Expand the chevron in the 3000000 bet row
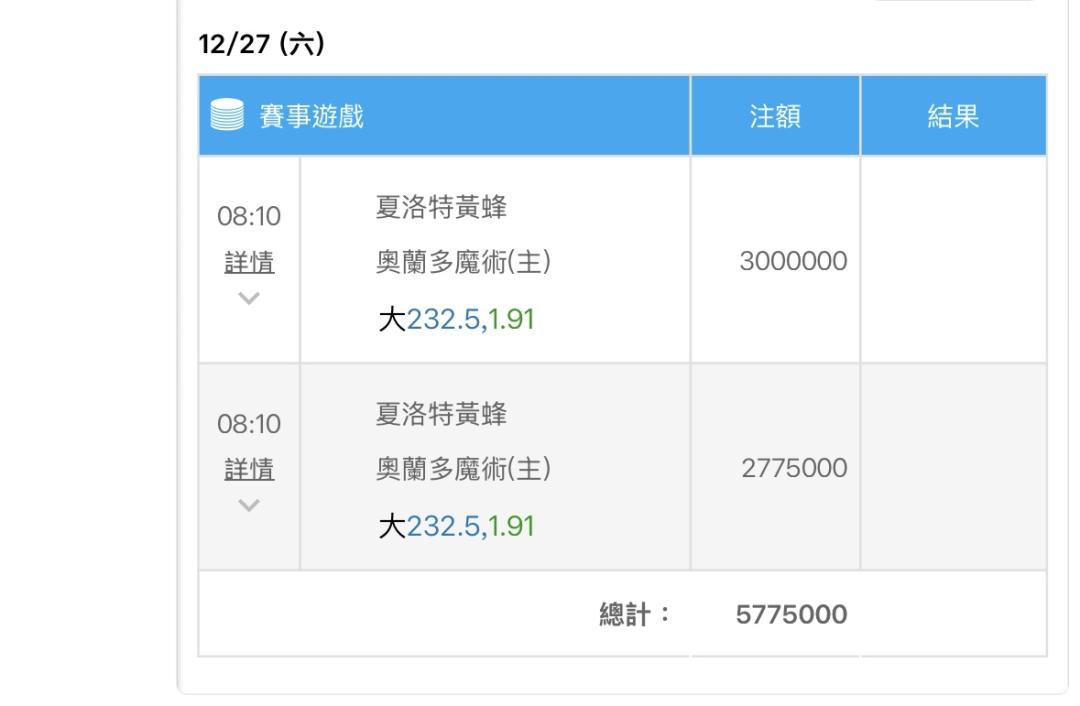This screenshot has height=706, width=1080. tap(249, 298)
